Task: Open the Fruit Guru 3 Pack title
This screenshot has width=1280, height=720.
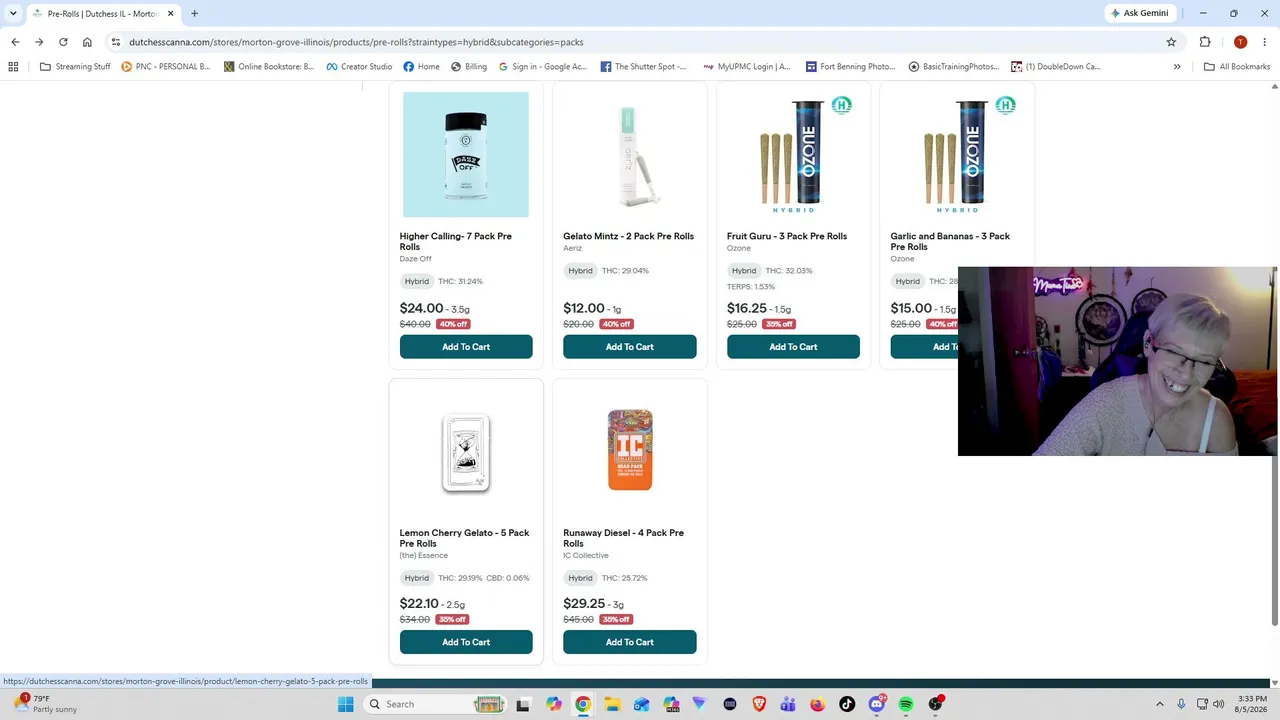Action: pos(787,236)
